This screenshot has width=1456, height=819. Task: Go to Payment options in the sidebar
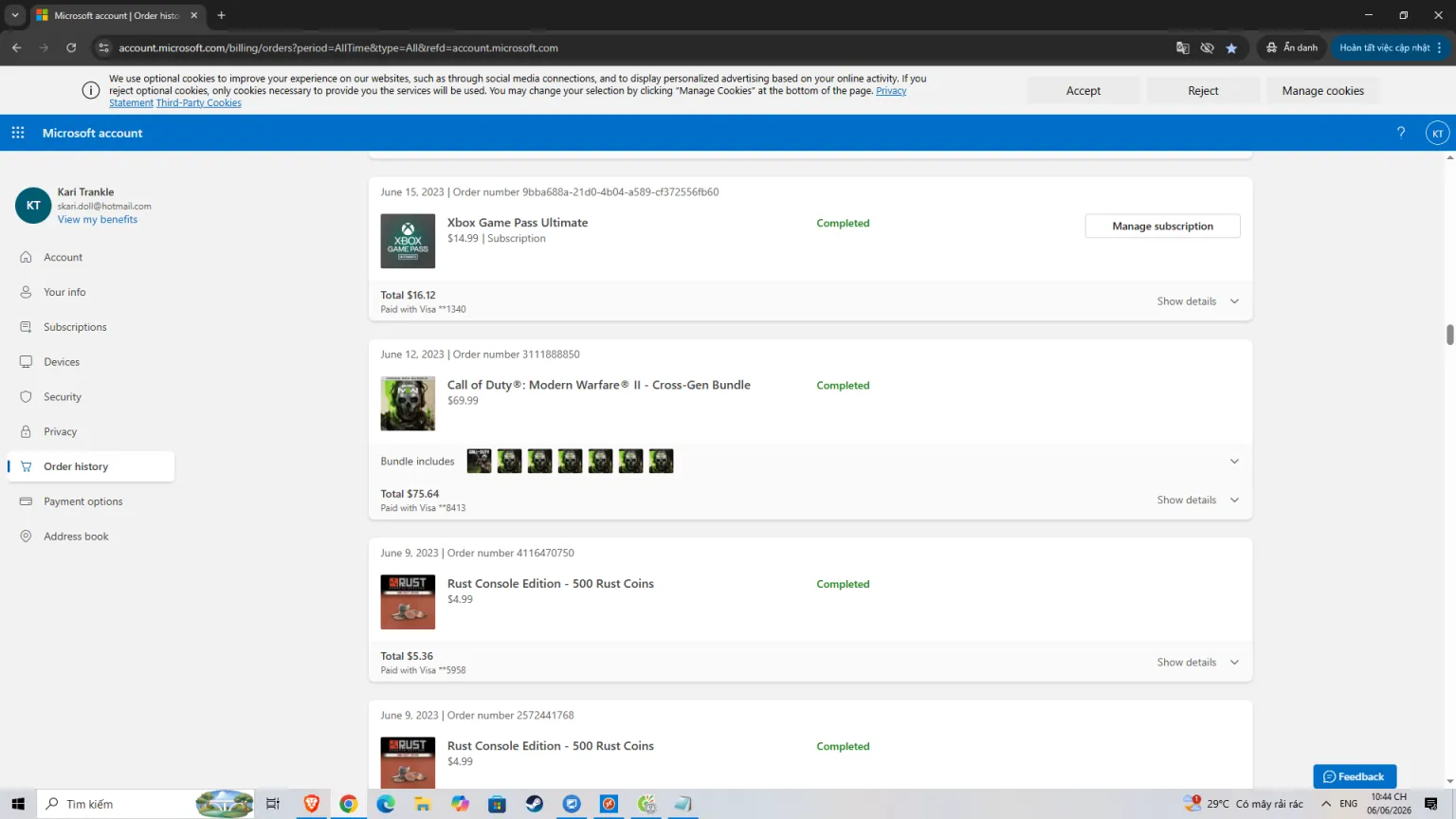[x=91, y=501]
